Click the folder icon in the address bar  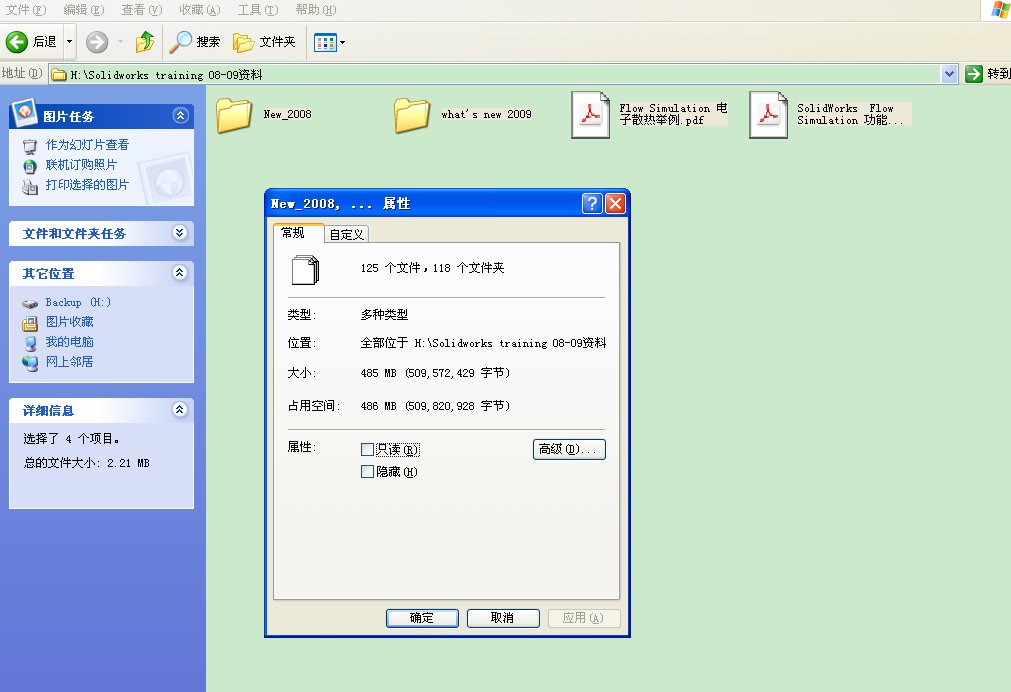pos(59,75)
